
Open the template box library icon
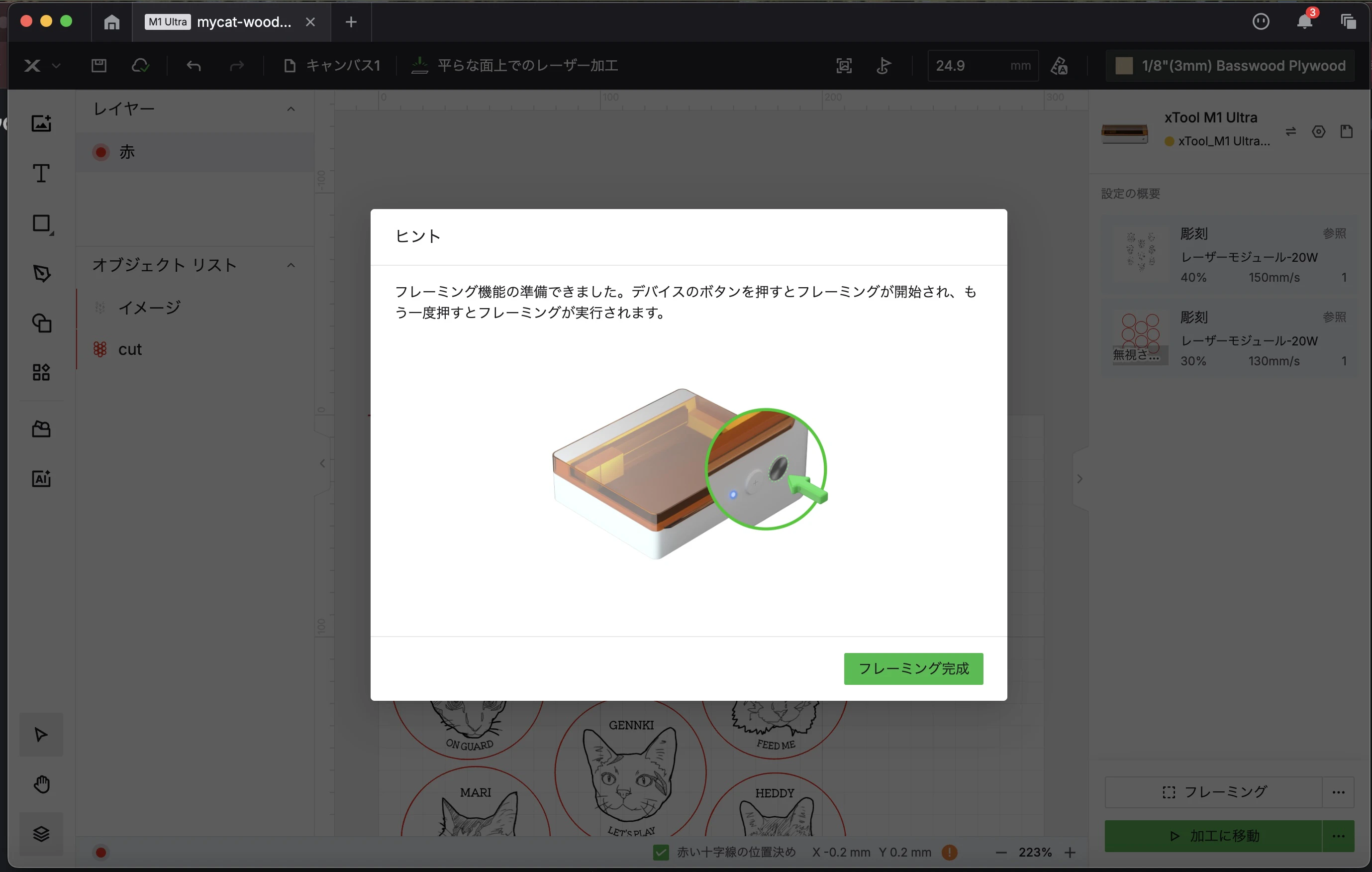click(41, 429)
